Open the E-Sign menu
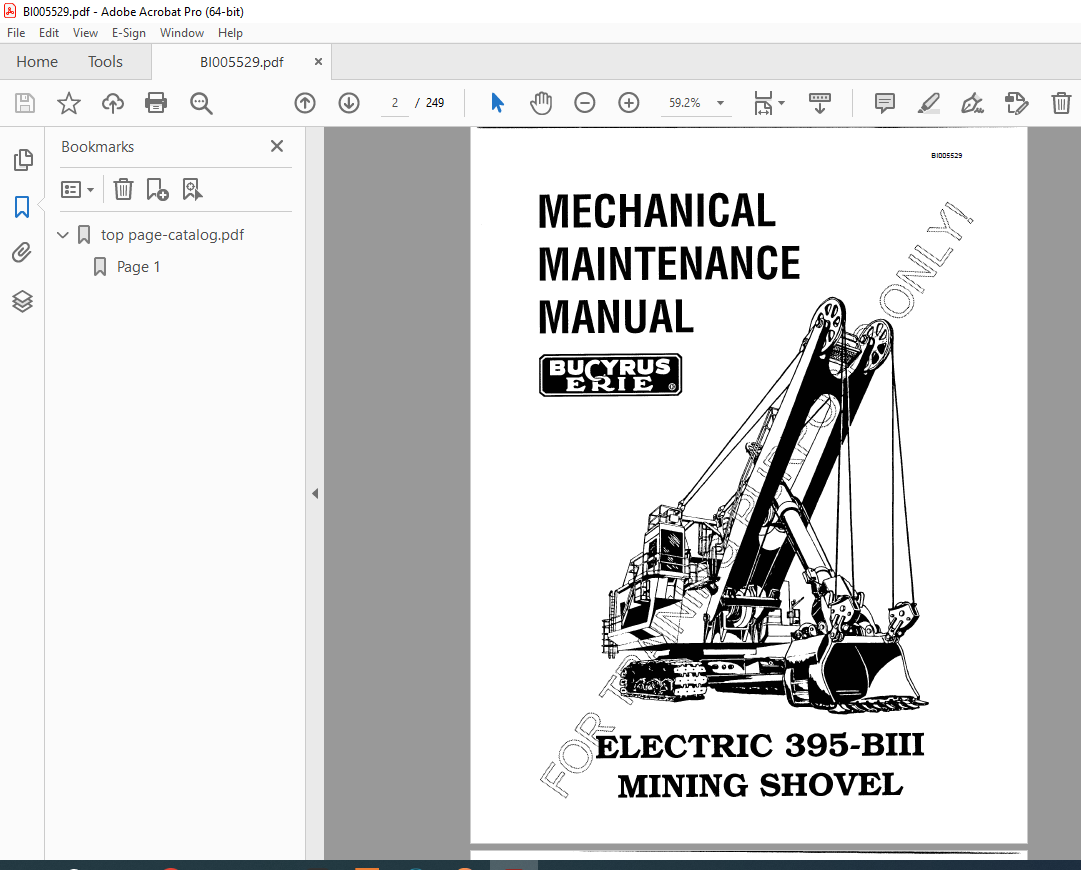This screenshot has width=1081, height=870. (x=129, y=33)
